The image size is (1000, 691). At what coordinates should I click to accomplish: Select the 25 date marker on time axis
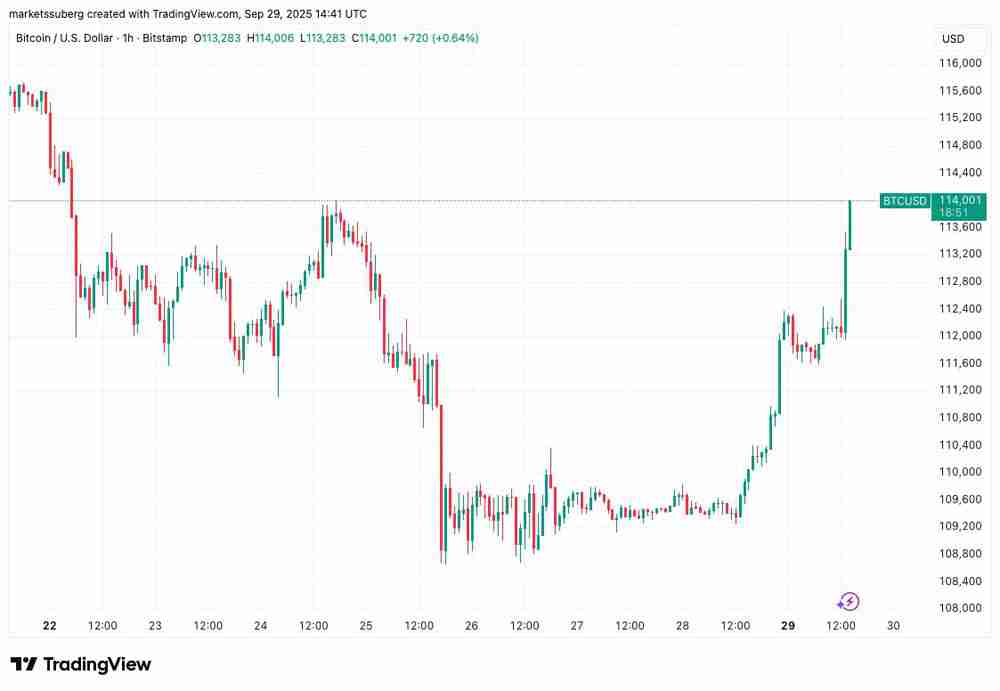click(x=366, y=626)
